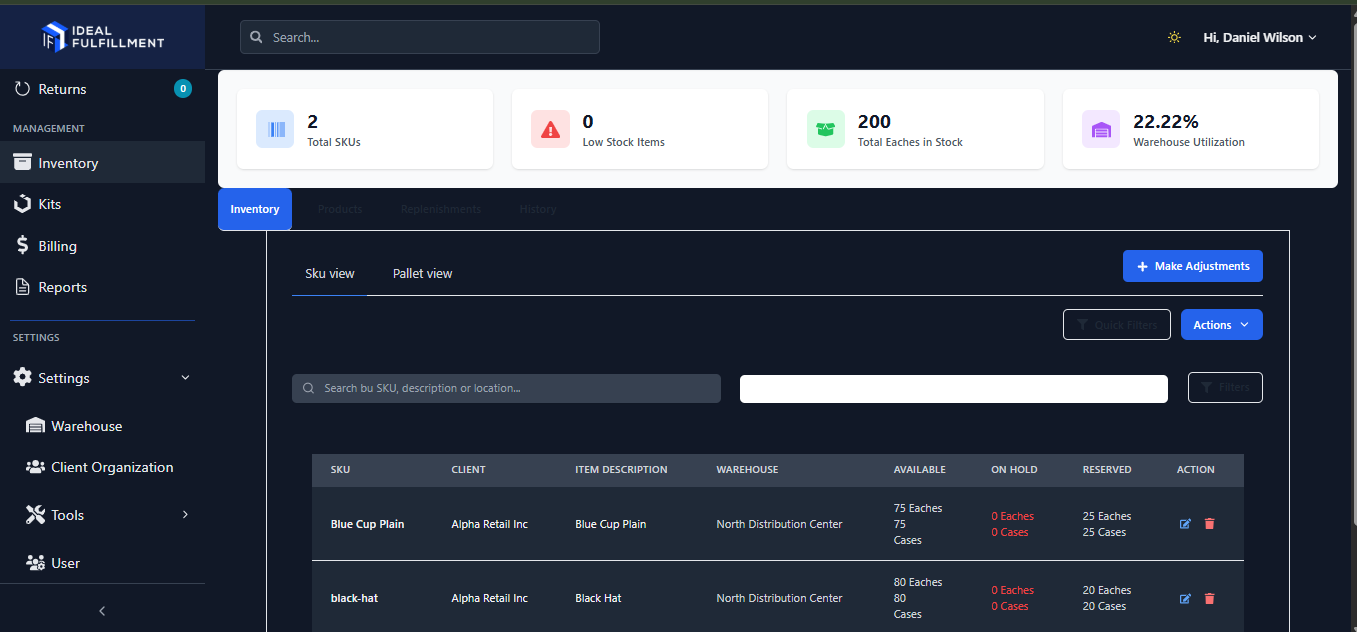The height and width of the screenshot is (632, 1357).
Task: Switch to Pallet view tab
Action: [422, 273]
